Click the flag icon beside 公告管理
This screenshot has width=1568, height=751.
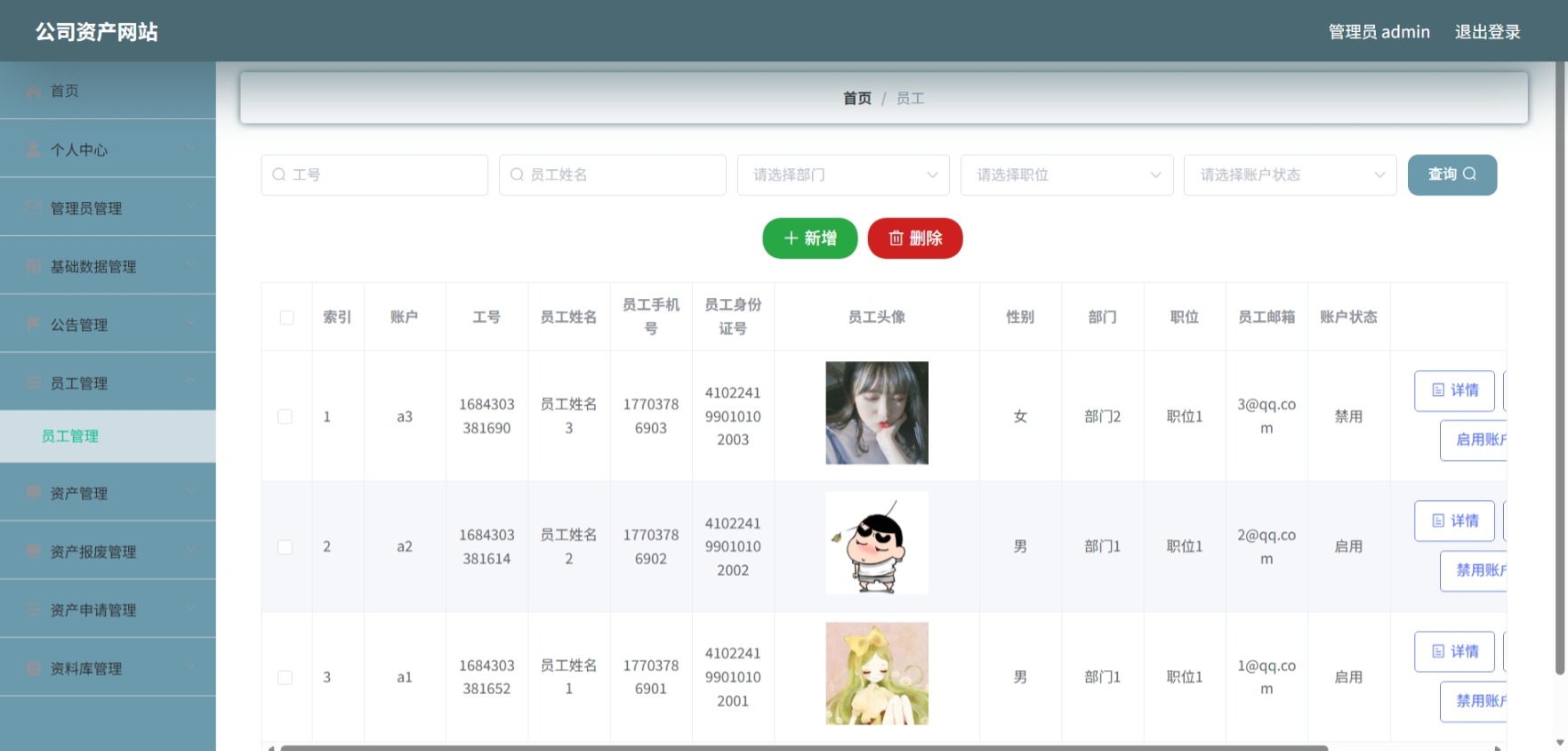(x=33, y=324)
